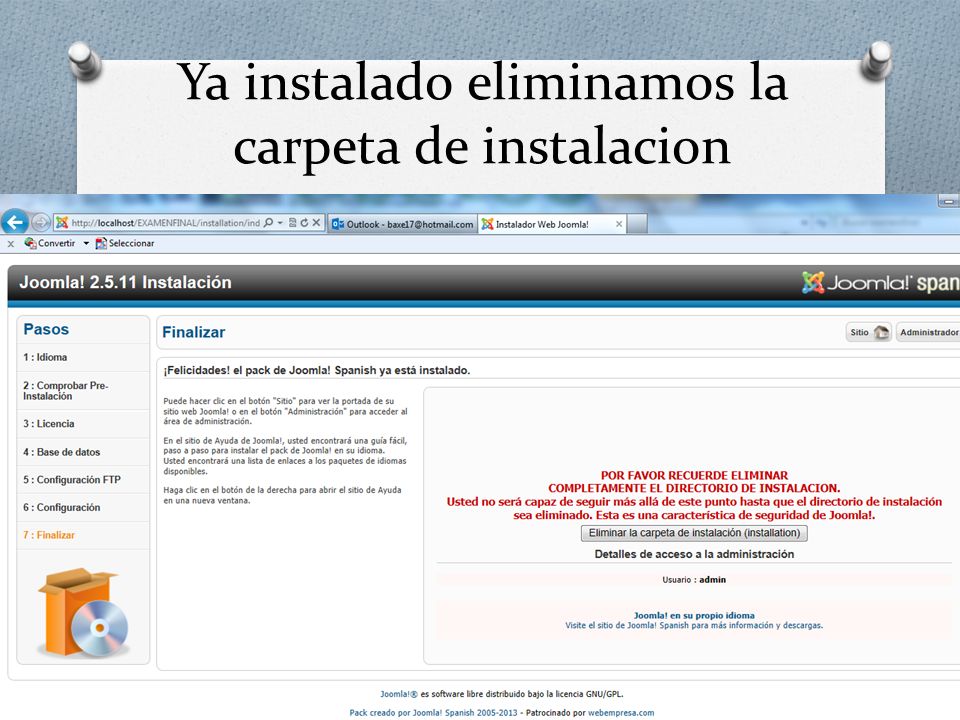Click the ¡Felicidades! installed message
This screenshot has height=720, width=960.
coord(317,370)
